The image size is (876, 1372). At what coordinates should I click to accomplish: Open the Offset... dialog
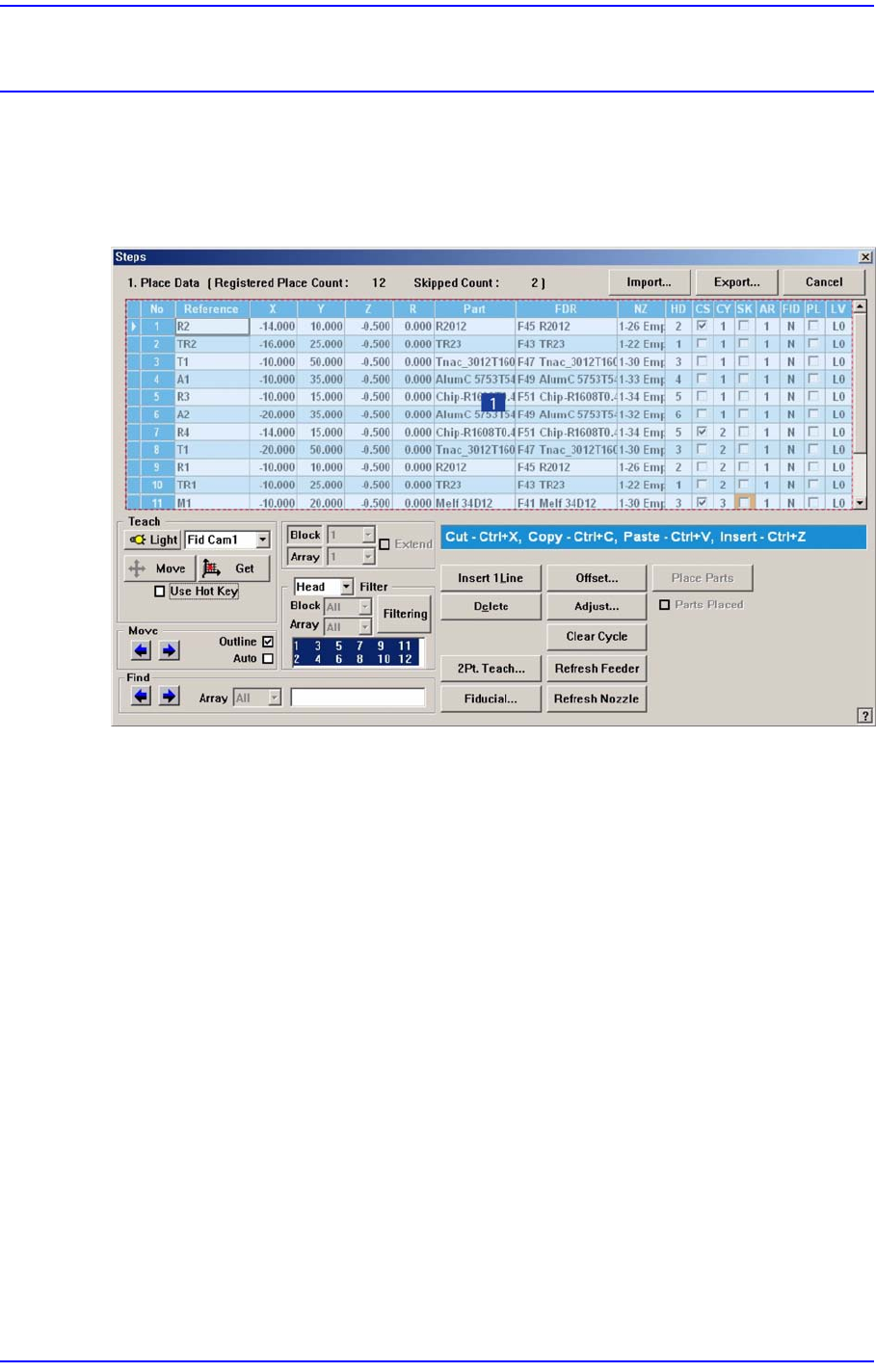(x=597, y=578)
